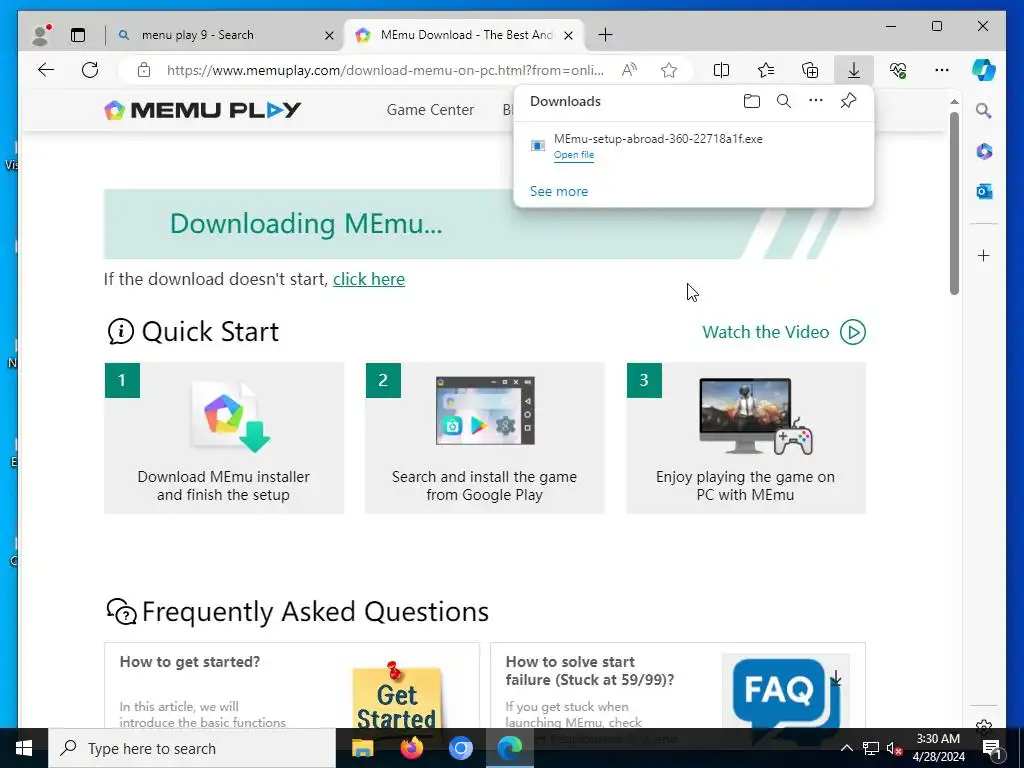Viewport: 1024px width, 768px height.
Task: Click the 'click here' download link
Action: pyautogui.click(x=369, y=279)
